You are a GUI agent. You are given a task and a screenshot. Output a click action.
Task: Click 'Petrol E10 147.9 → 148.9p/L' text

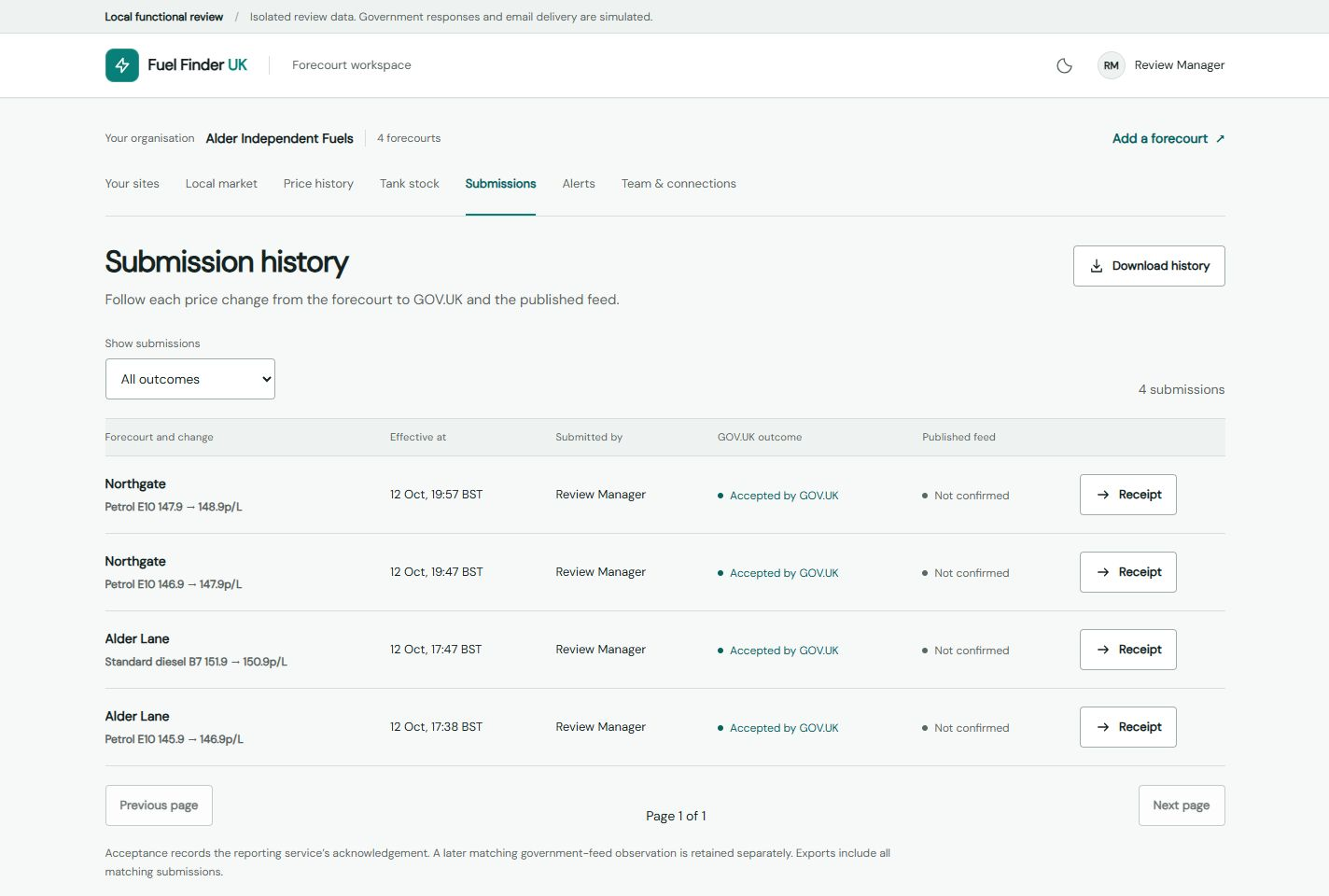coord(174,507)
